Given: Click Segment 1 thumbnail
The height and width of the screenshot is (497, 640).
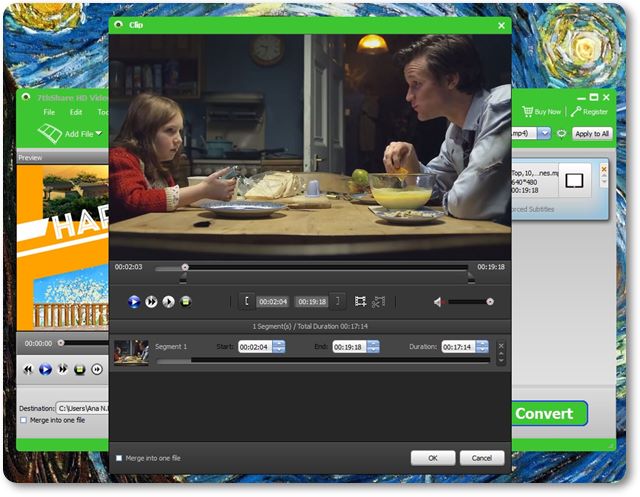Looking at the screenshot, I should point(131,352).
